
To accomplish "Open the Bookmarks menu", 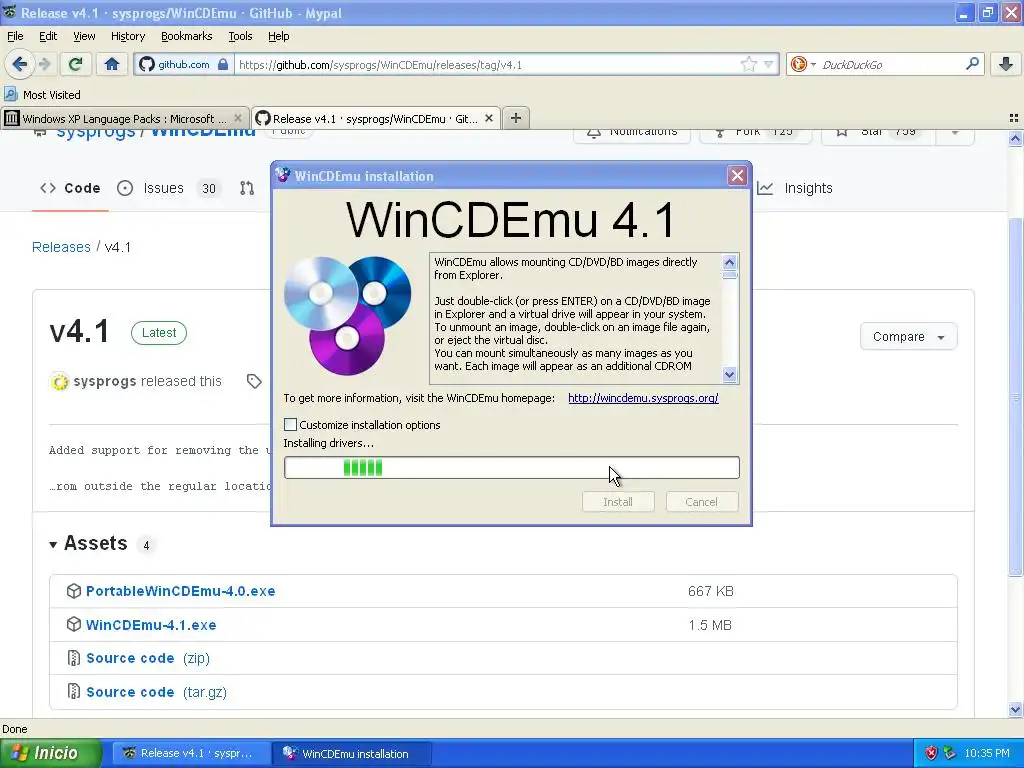I will [x=186, y=36].
